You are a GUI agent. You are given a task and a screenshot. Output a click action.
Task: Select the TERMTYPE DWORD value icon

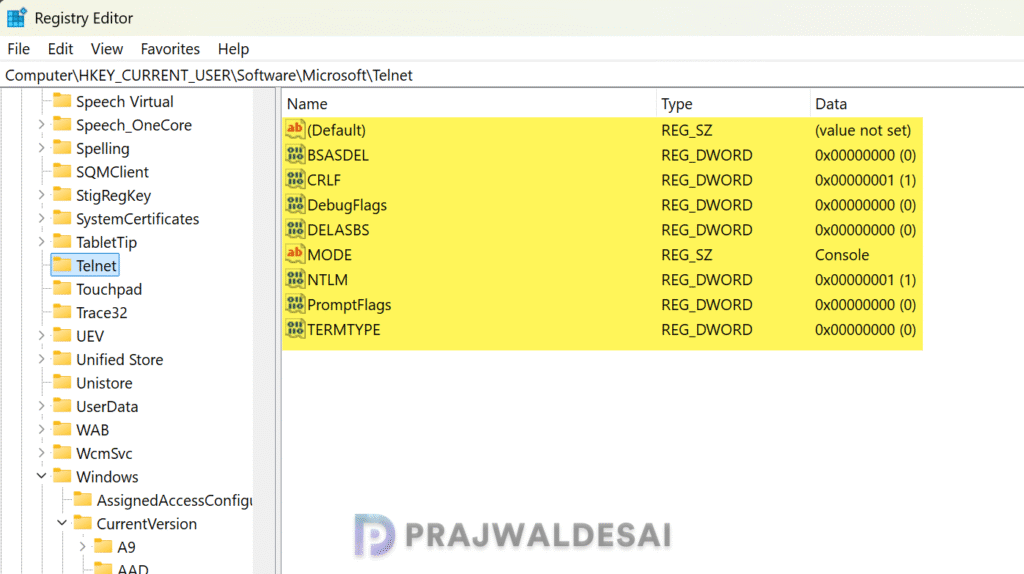point(295,329)
